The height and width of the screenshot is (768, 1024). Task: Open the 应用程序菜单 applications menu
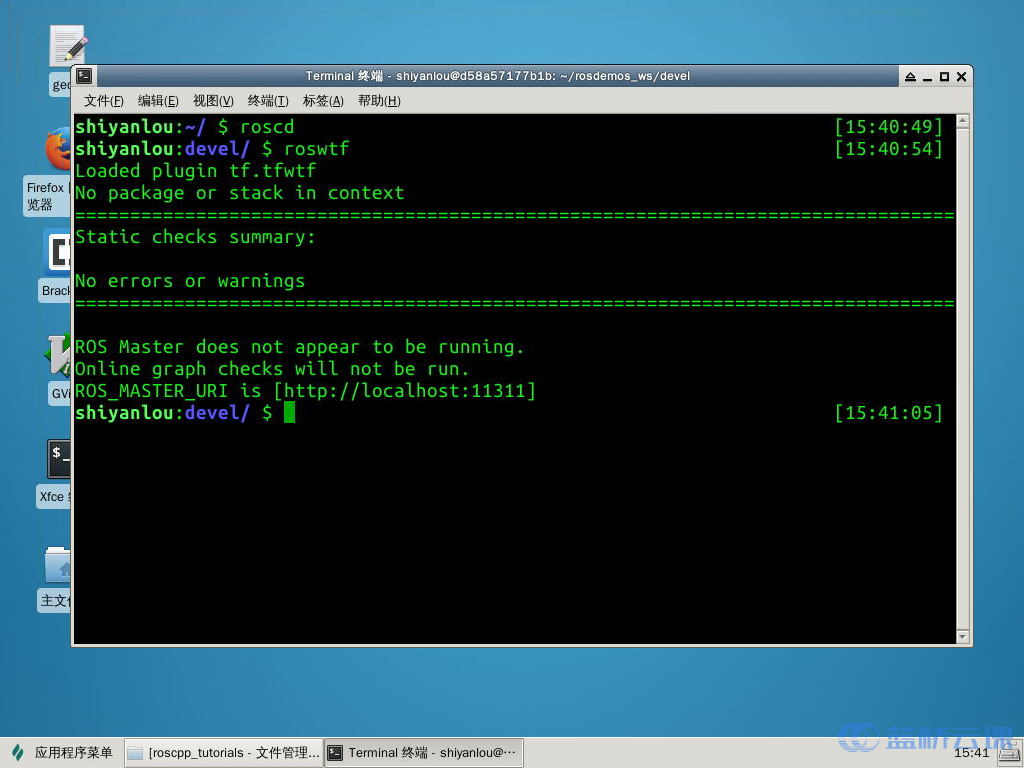pos(62,752)
